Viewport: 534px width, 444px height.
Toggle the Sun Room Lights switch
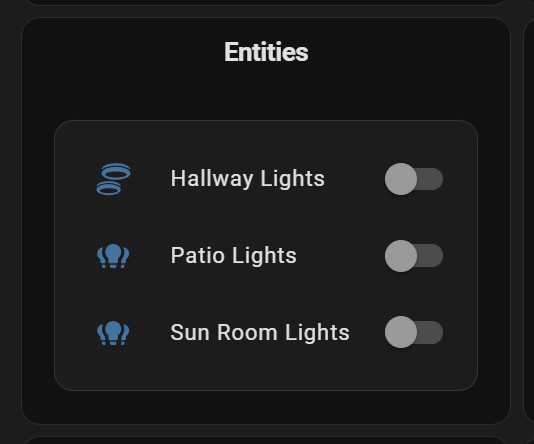tap(414, 332)
